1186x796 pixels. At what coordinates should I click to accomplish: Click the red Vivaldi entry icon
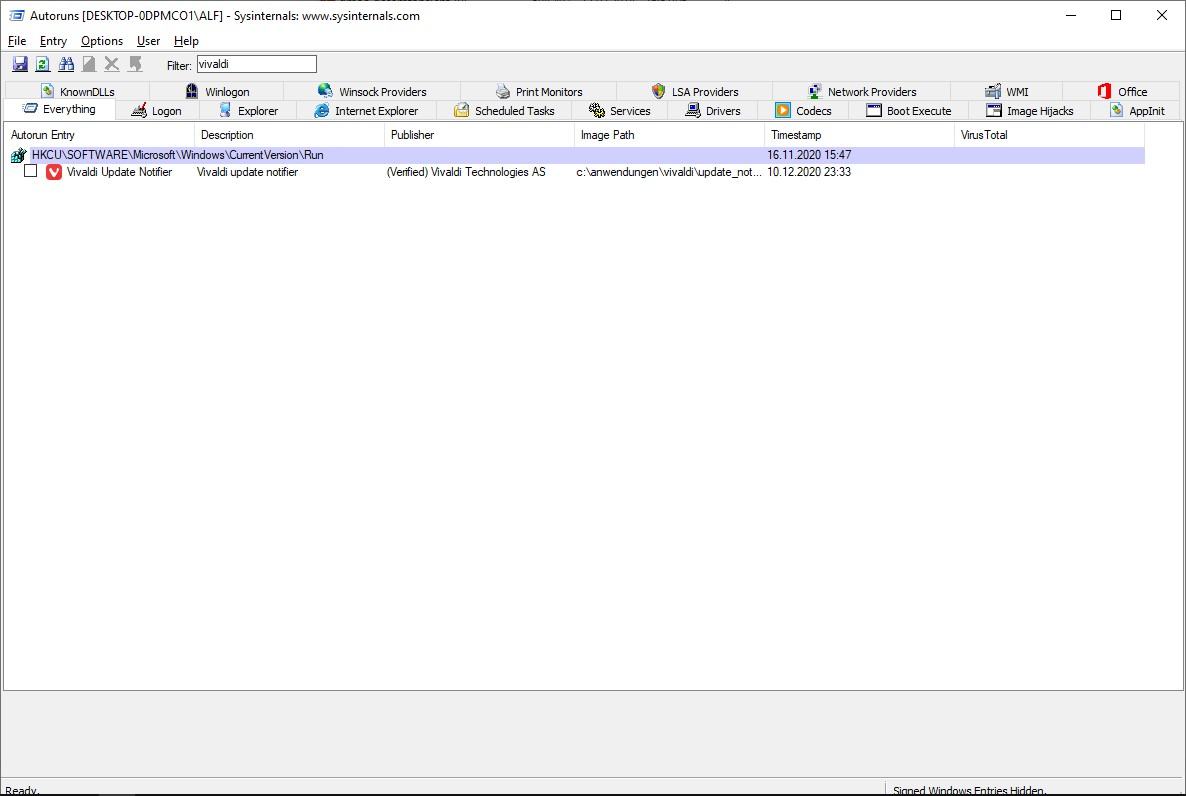[x=54, y=172]
